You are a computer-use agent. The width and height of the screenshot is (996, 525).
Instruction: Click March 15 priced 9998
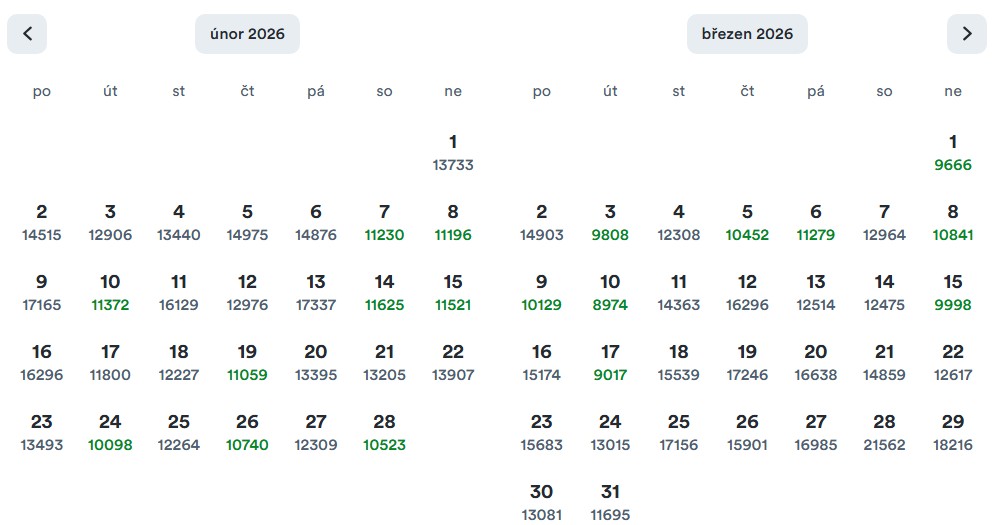(953, 292)
